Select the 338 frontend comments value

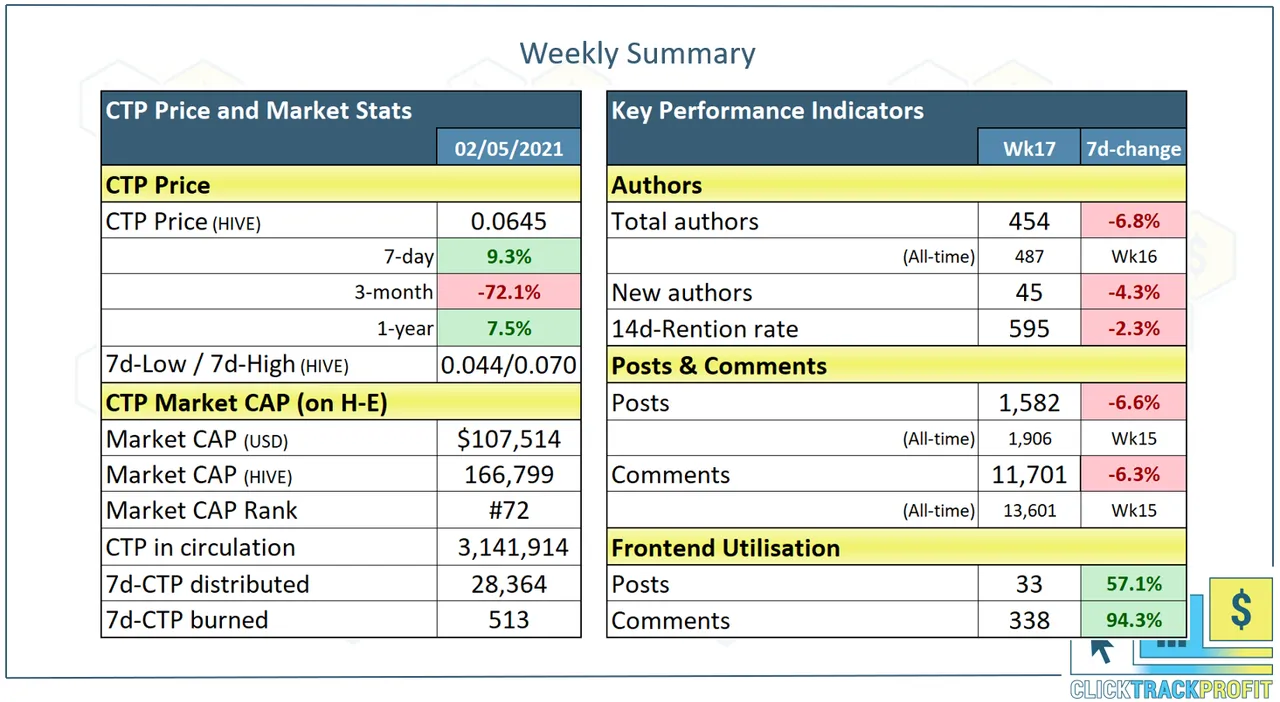click(1029, 620)
